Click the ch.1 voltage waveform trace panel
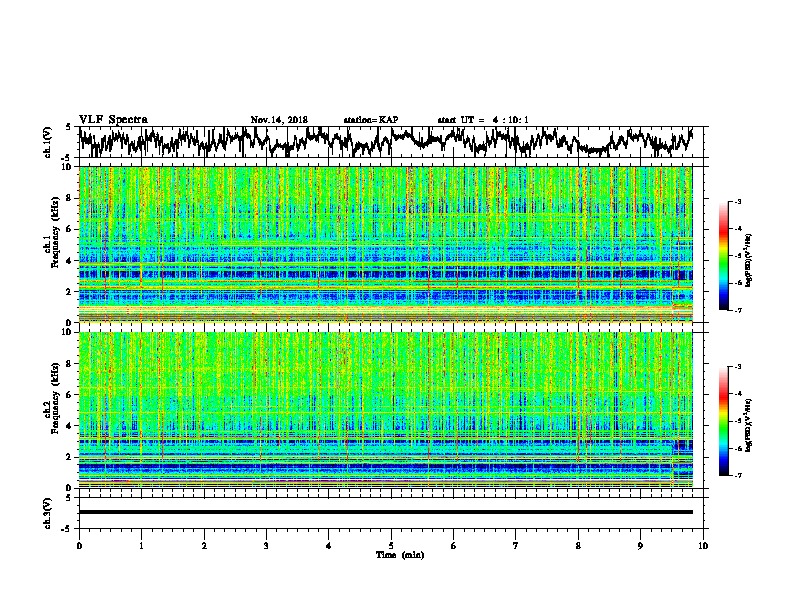Viewport: 792px width, 612px height. (x=391, y=142)
